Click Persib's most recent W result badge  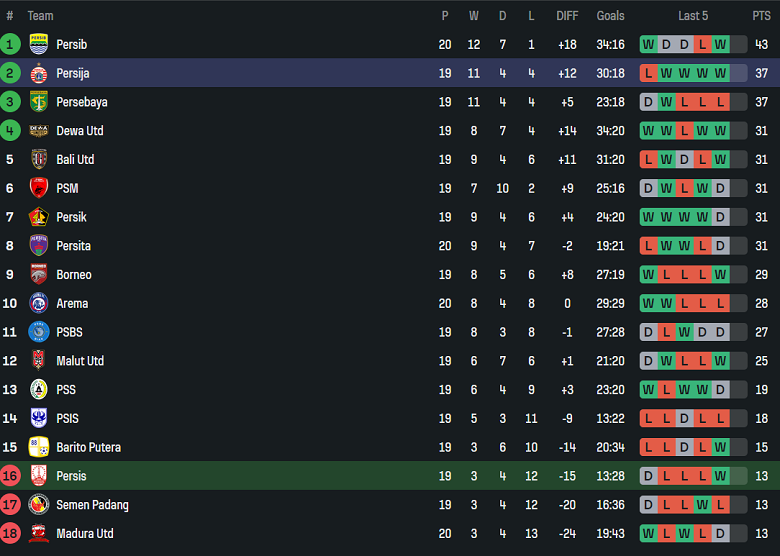(720, 44)
